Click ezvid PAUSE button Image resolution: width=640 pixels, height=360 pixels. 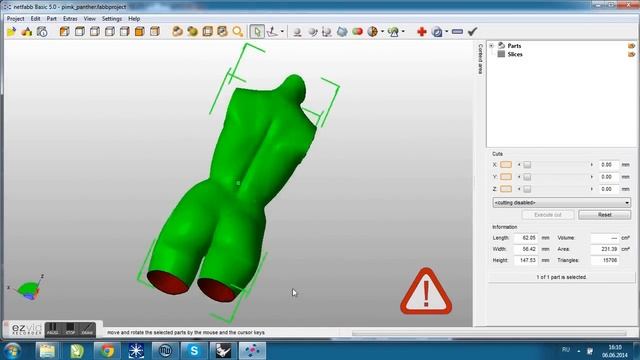pyautogui.click(x=52, y=329)
